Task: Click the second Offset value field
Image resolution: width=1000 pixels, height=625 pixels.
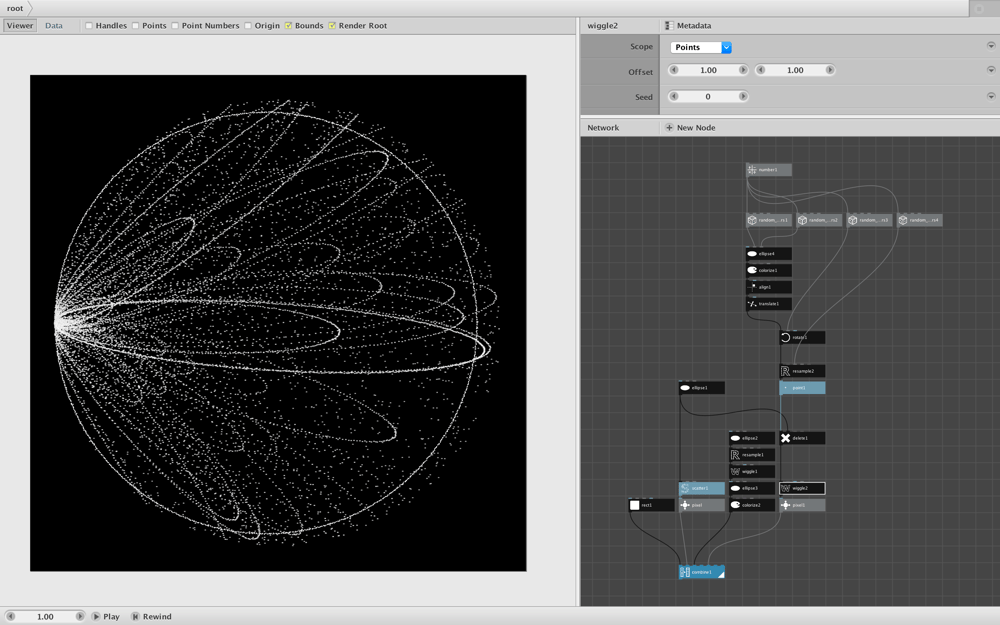Action: coord(795,70)
